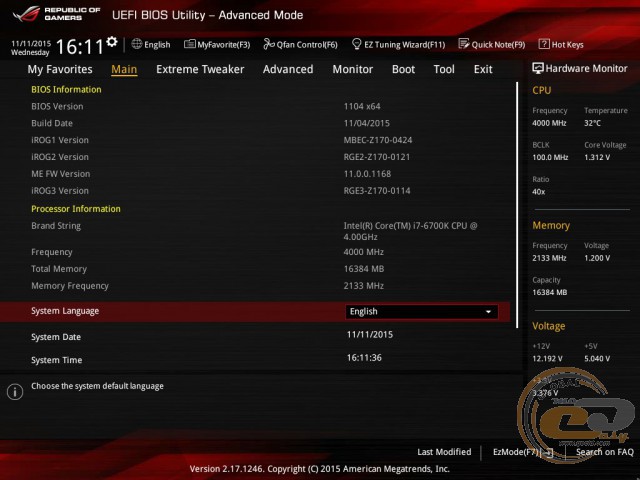Select the System Language row label
The image size is (640, 480).
(x=65, y=311)
